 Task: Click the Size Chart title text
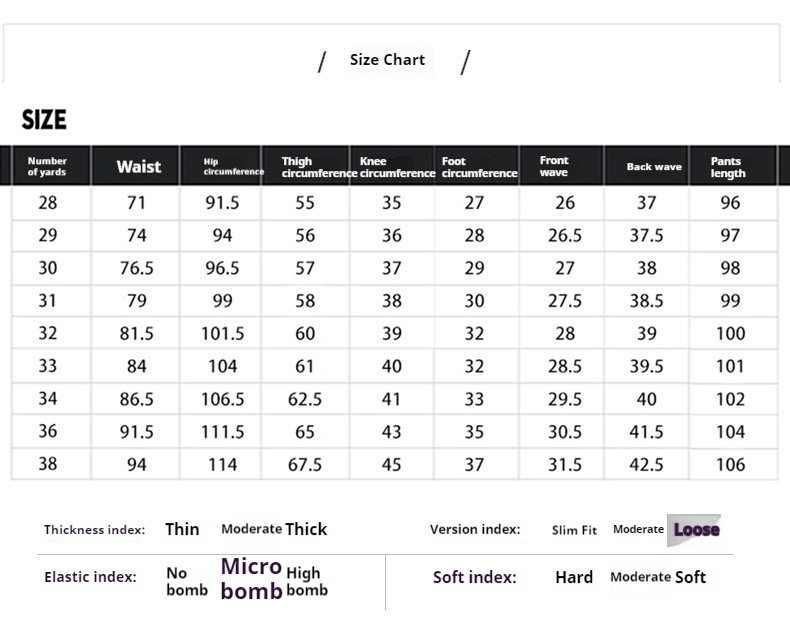pos(387,60)
